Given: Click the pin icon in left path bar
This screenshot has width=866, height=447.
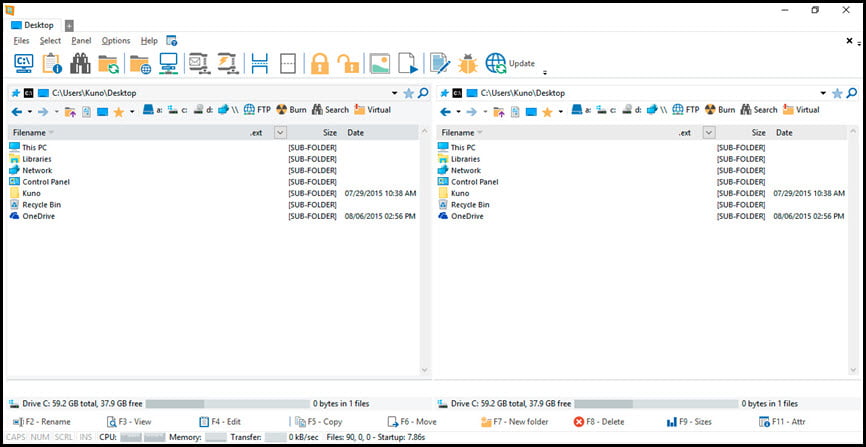Looking at the screenshot, I should coord(15,93).
